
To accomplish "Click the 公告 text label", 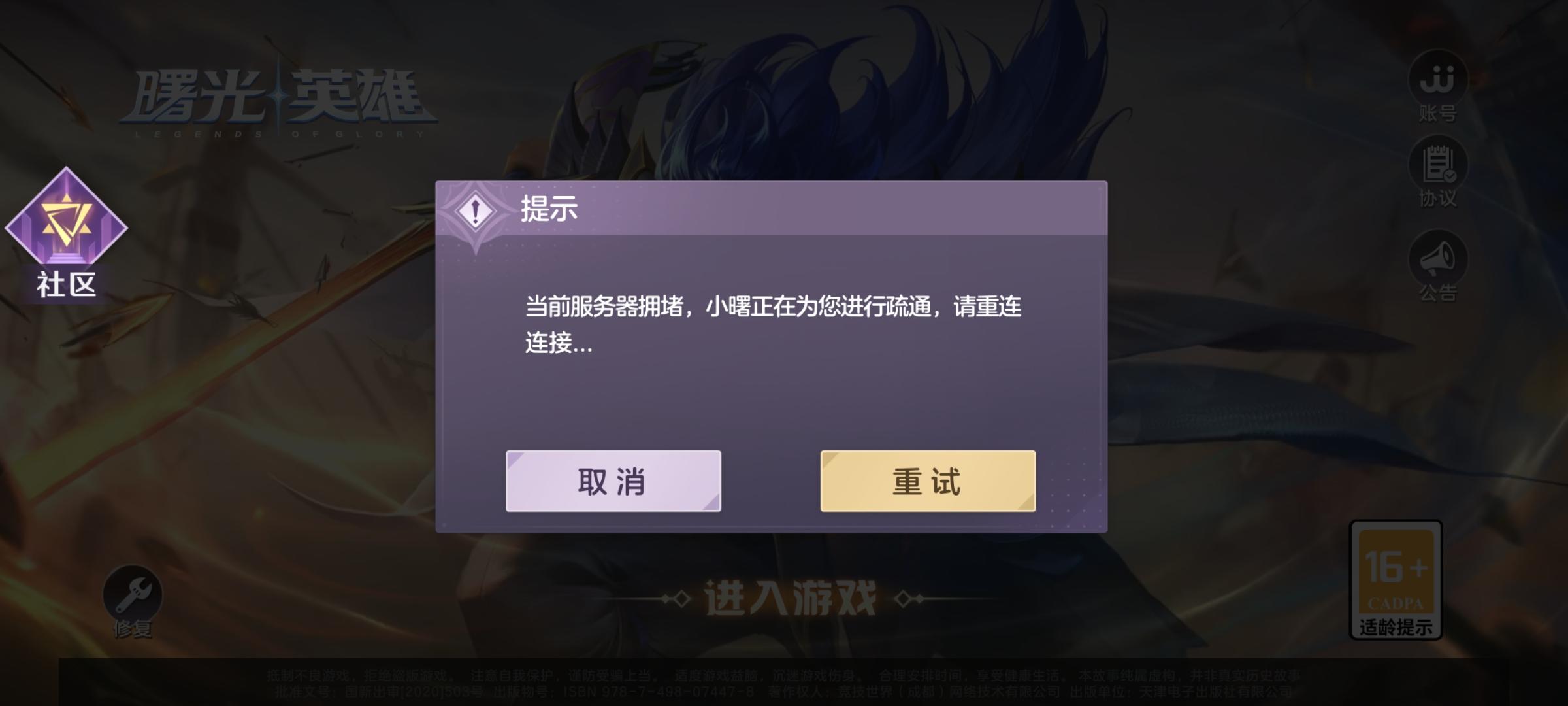I will point(1437,293).
